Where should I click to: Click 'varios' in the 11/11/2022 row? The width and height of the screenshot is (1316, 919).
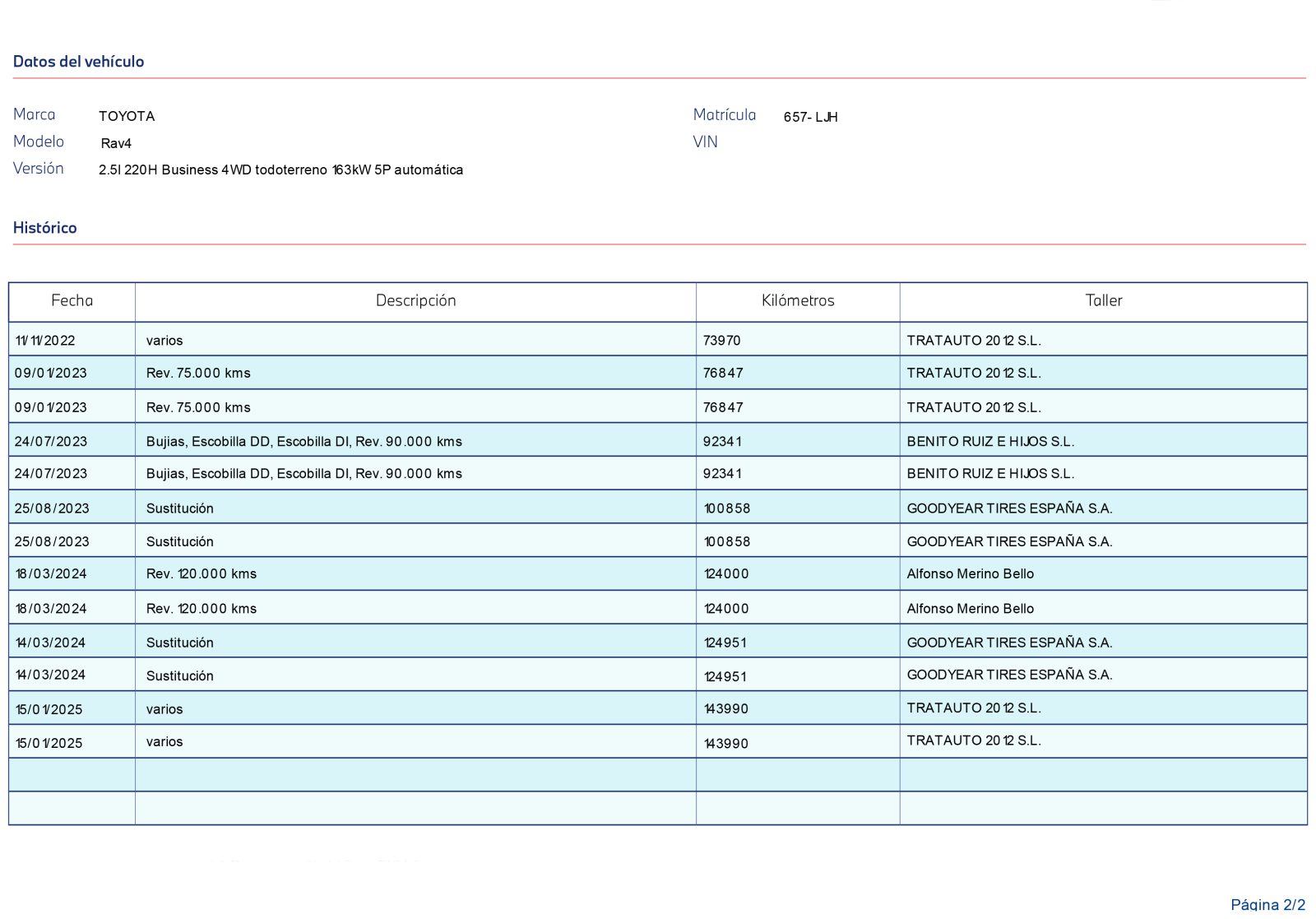tap(164, 341)
